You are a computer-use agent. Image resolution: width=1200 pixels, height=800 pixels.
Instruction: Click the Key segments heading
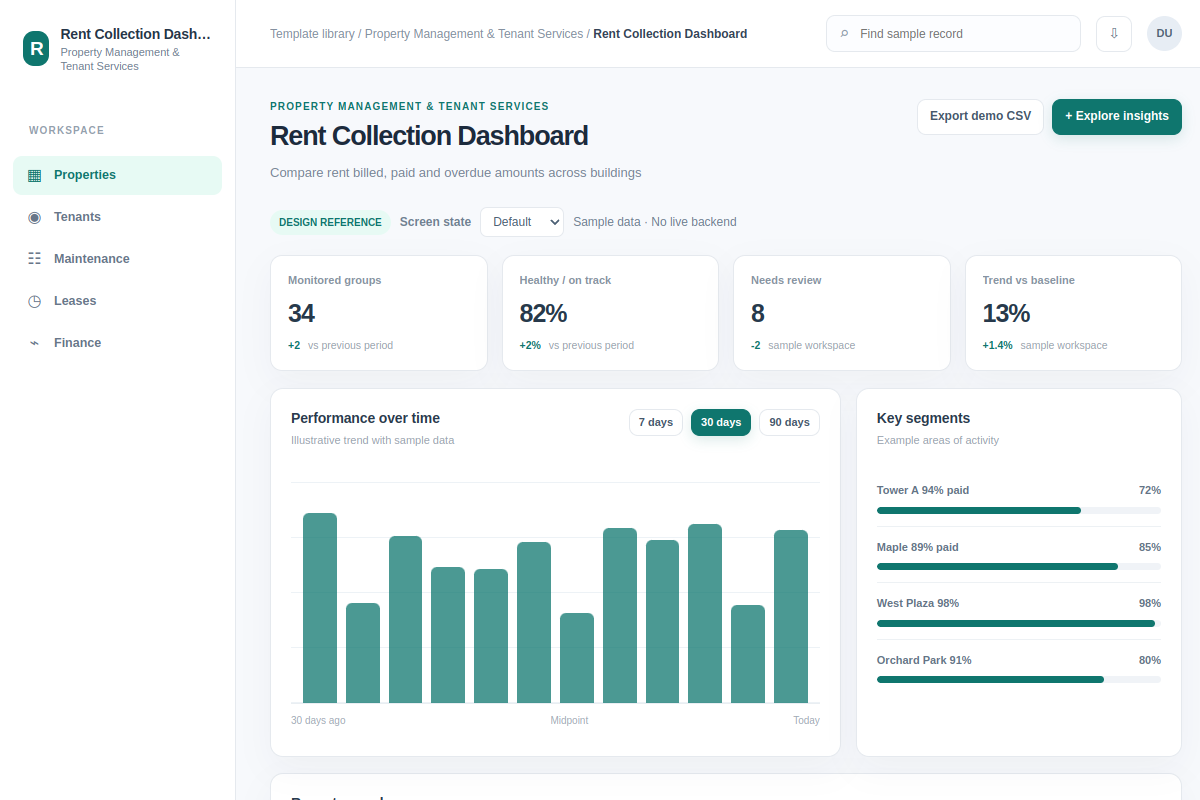923,418
